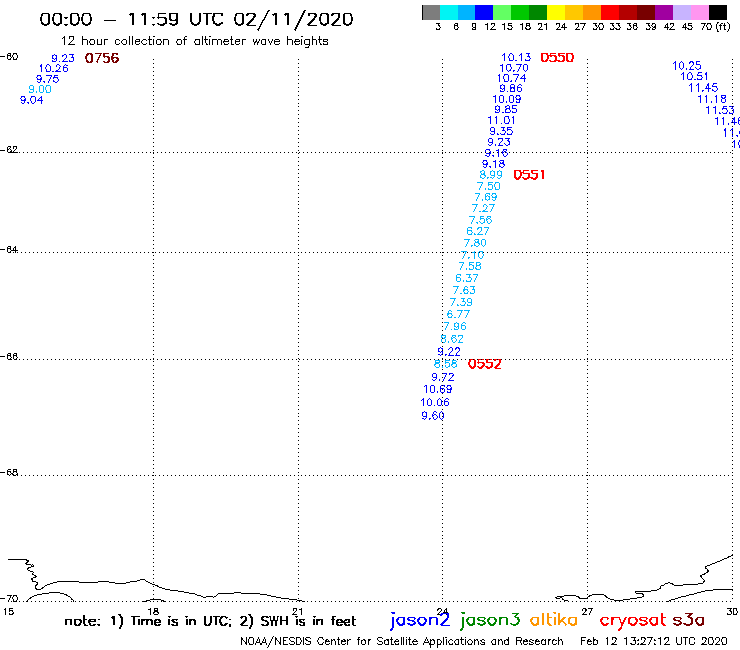Screen dimensions: 740x650
Task: Select wave height value 8.99
Action: coord(491,175)
